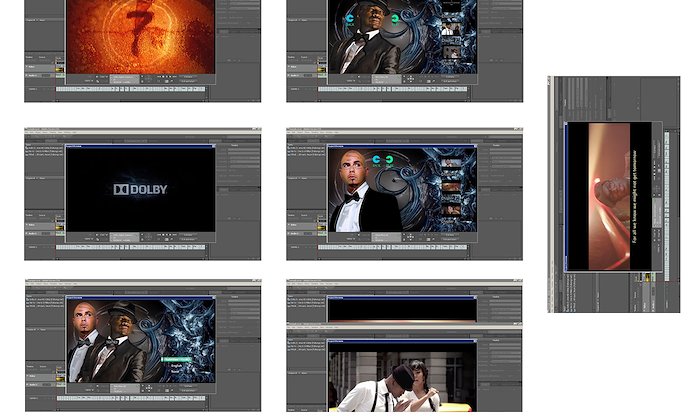700x416 pixels.
Task: Click the green highlighted button in the two-men menu
Action: [x=176, y=360]
